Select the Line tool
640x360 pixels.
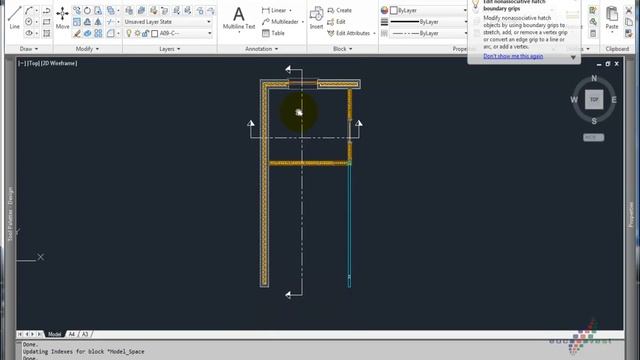point(14,17)
